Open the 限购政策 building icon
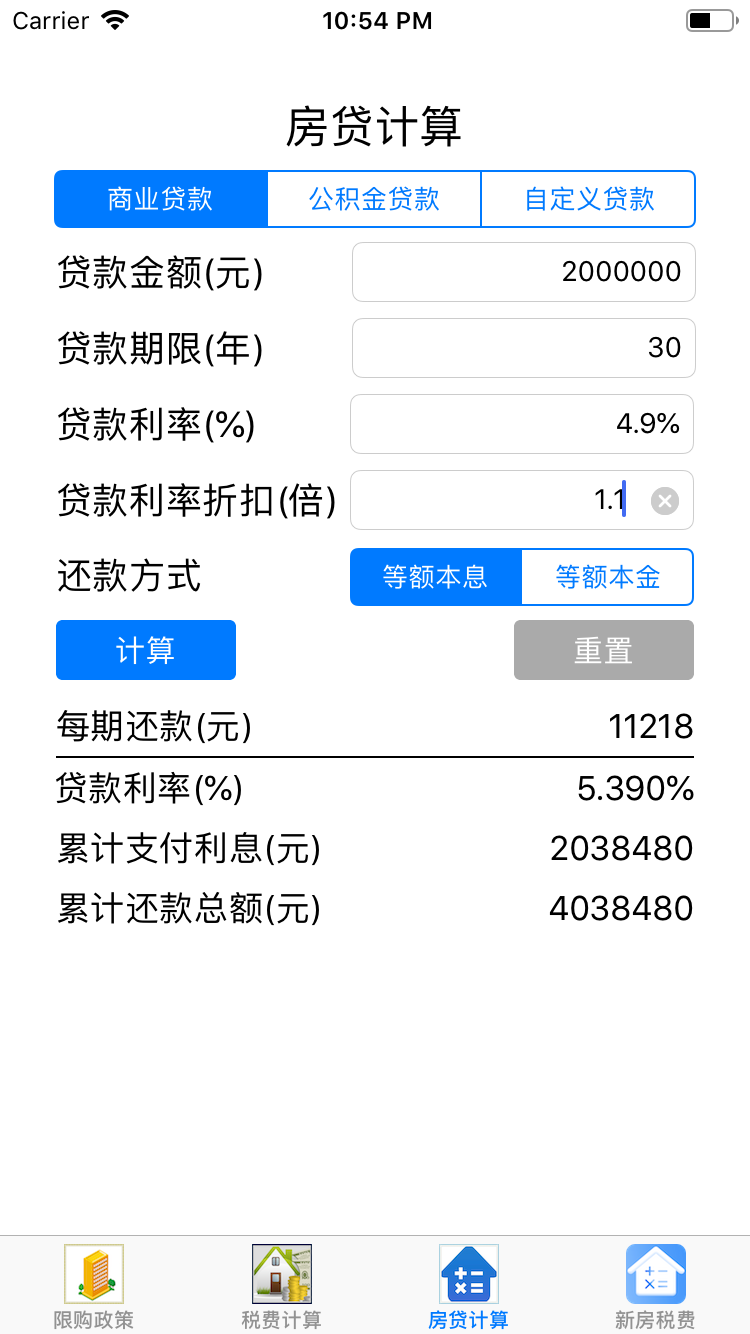This screenshot has width=750, height=1334. 94,1274
